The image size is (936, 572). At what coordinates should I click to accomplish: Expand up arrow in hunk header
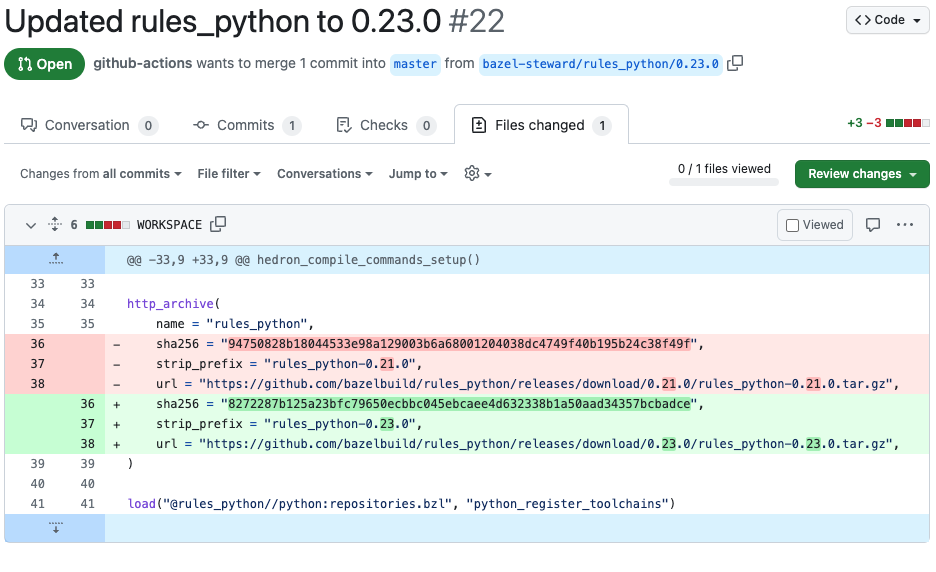pyautogui.click(x=56, y=259)
